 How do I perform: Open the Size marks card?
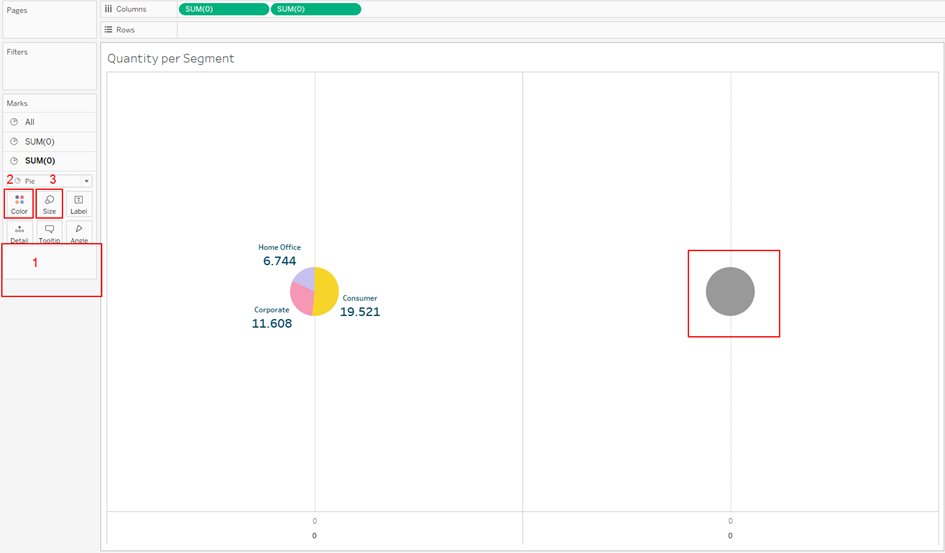click(x=49, y=204)
